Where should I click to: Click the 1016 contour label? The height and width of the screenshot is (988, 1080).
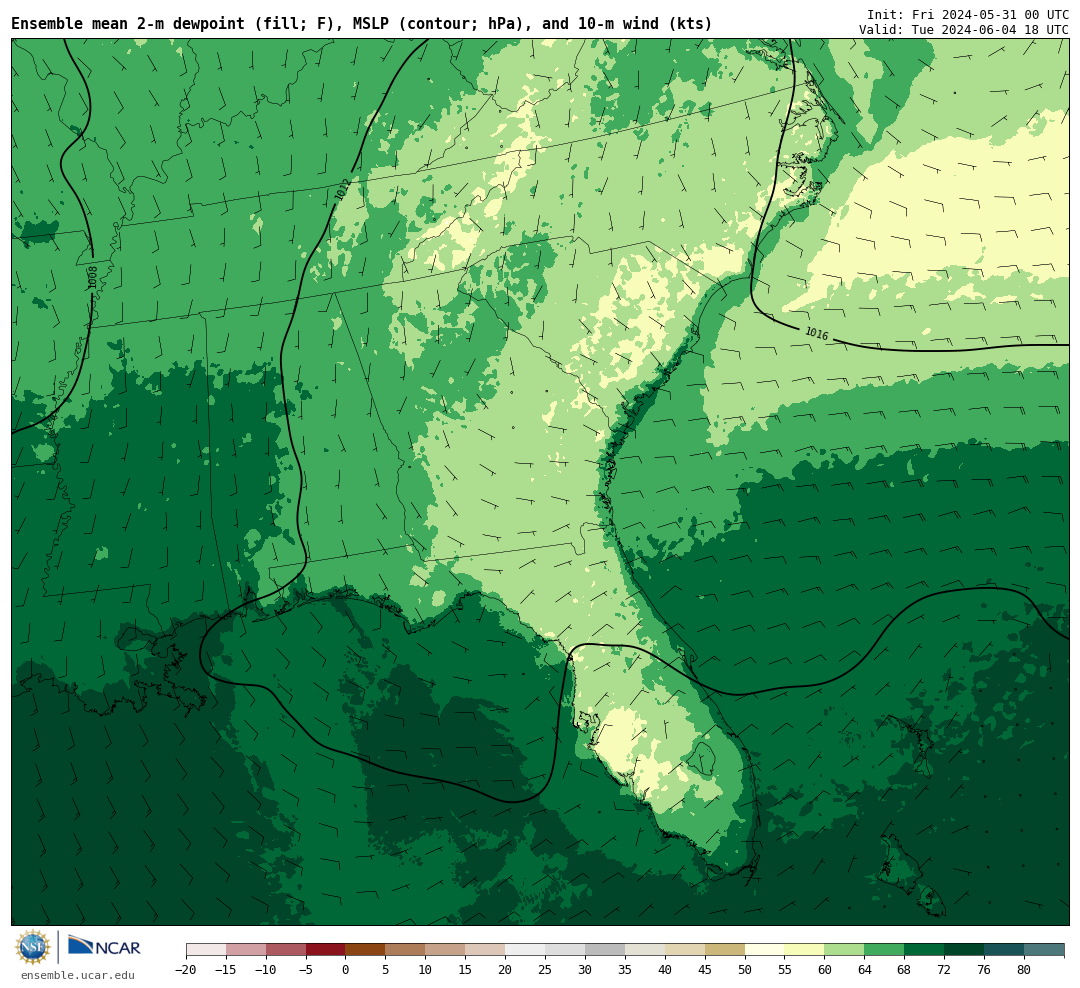pyautogui.click(x=816, y=333)
